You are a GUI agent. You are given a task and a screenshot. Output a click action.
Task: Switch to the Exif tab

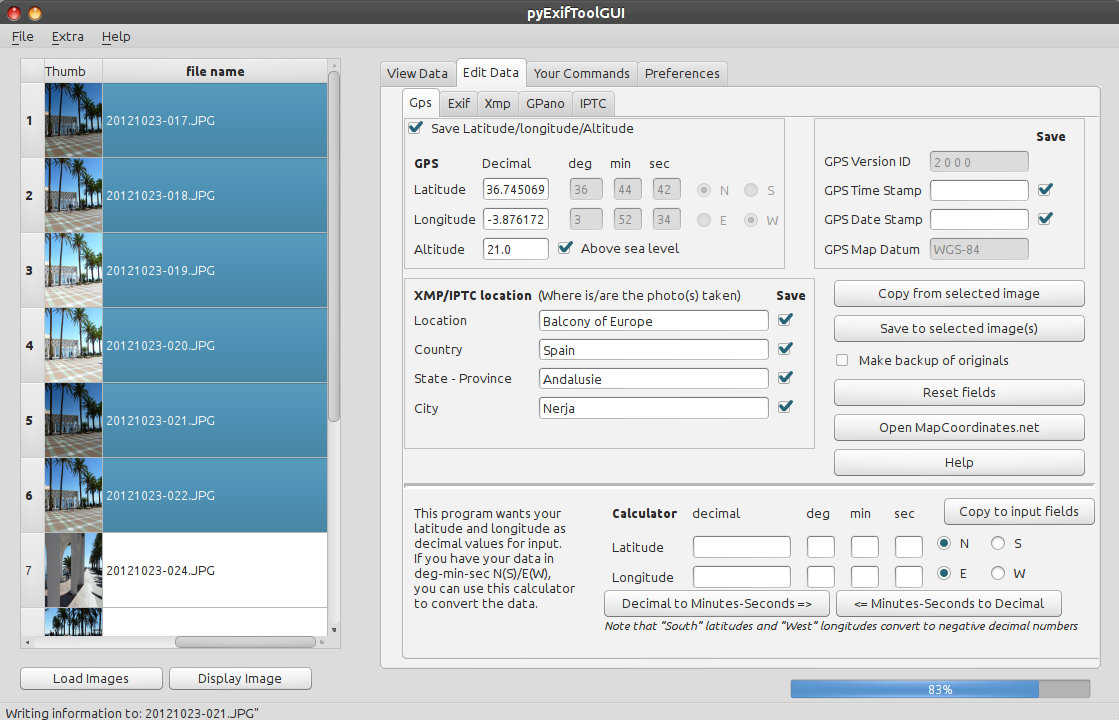tap(458, 103)
